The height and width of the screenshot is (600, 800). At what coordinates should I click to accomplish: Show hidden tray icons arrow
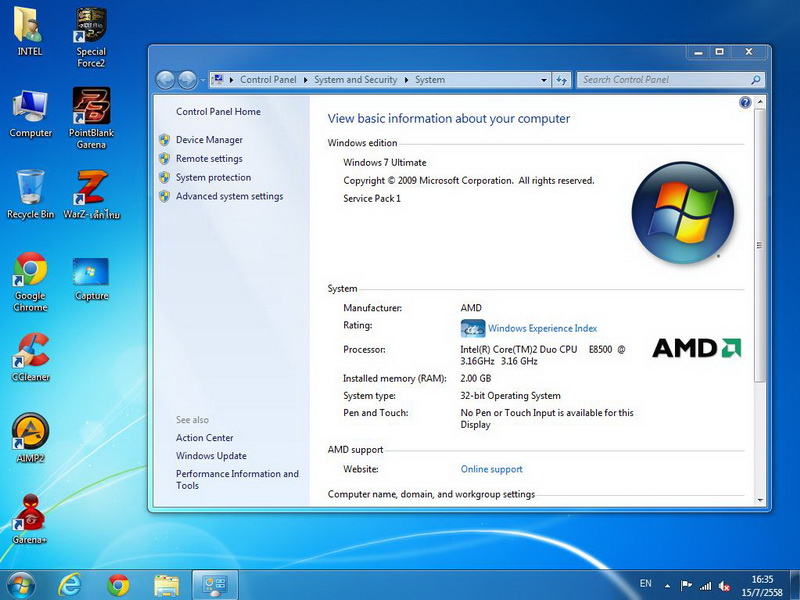click(667, 584)
